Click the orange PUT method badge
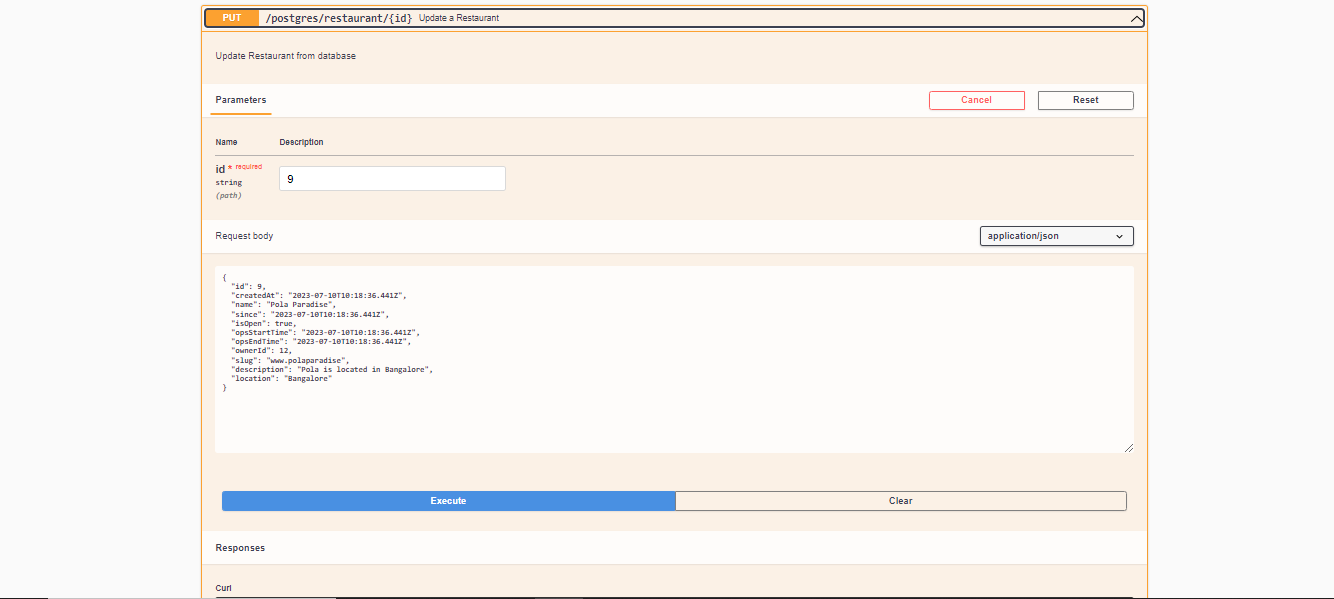The width and height of the screenshot is (1334, 599). (x=231, y=17)
